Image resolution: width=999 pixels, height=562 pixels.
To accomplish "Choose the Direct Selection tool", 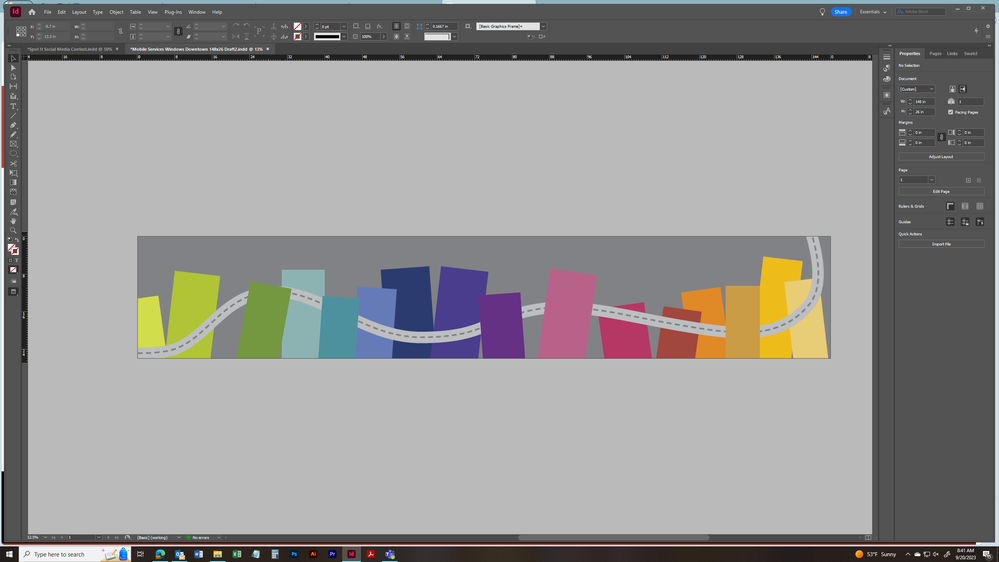I will point(13,67).
